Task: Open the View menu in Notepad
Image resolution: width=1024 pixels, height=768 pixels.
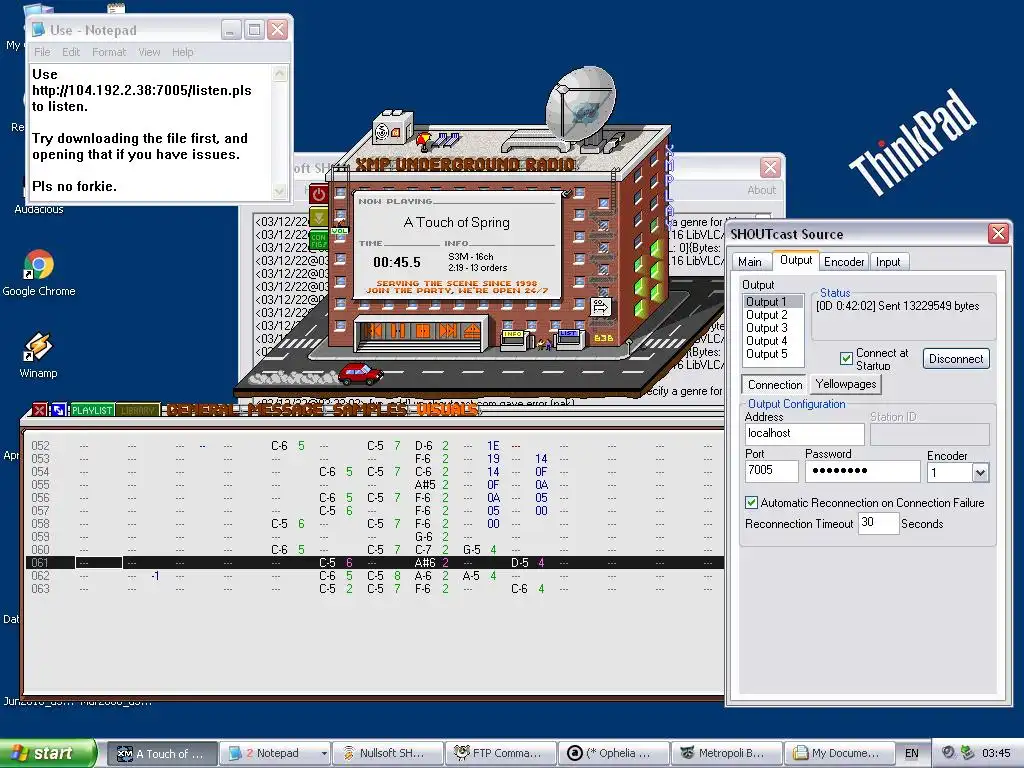Action: coord(149,52)
